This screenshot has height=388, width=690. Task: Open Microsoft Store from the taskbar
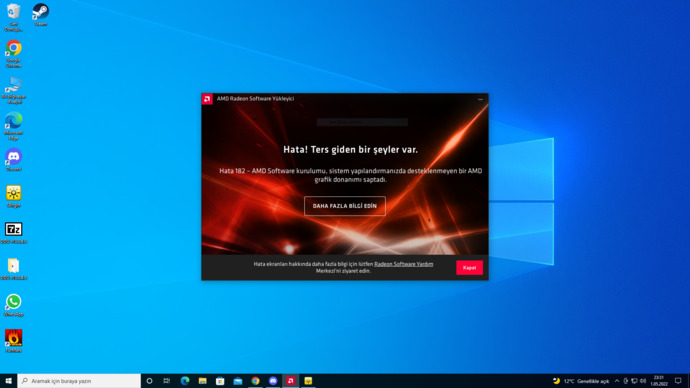click(220, 381)
